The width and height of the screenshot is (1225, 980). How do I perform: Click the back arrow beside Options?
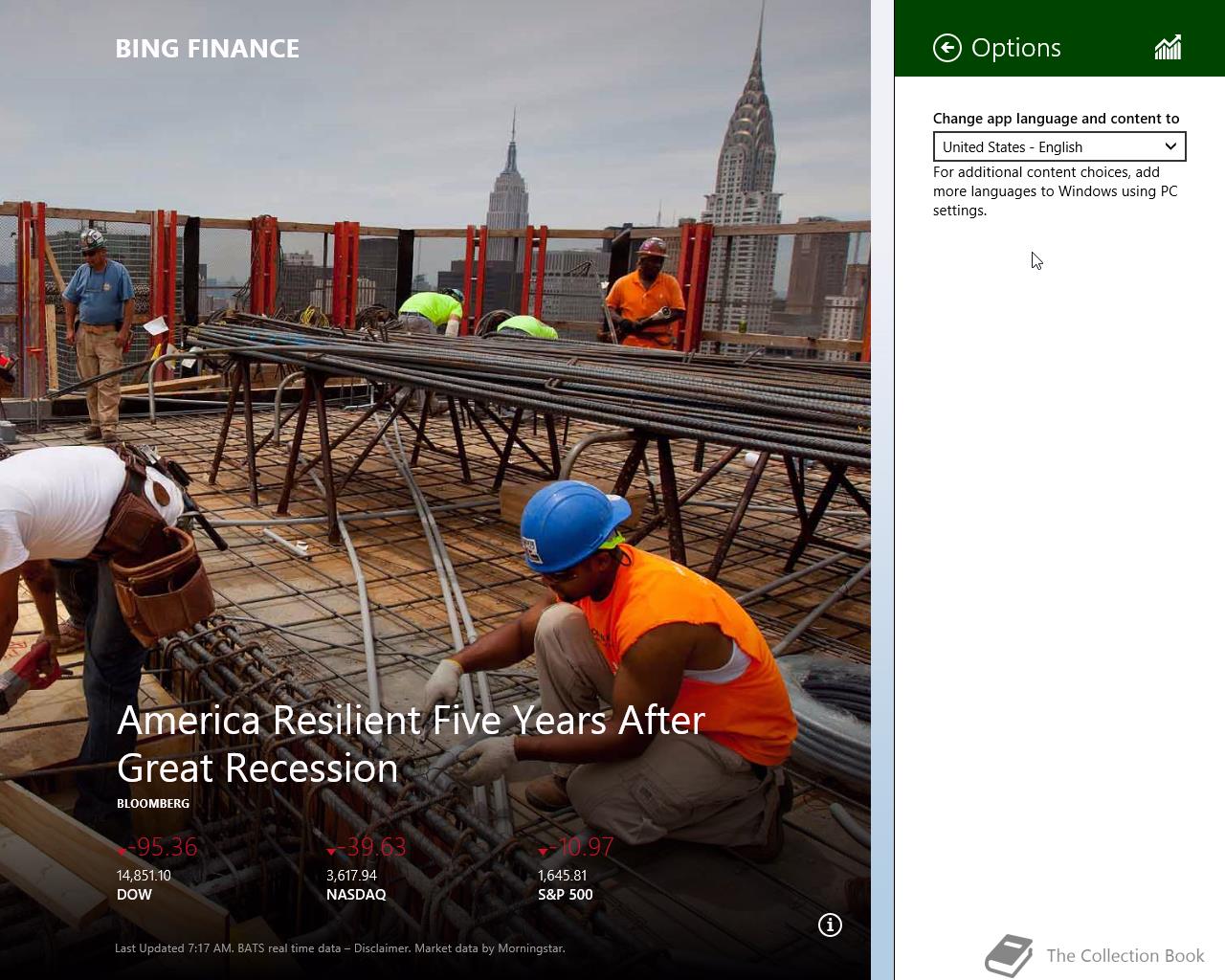947,48
